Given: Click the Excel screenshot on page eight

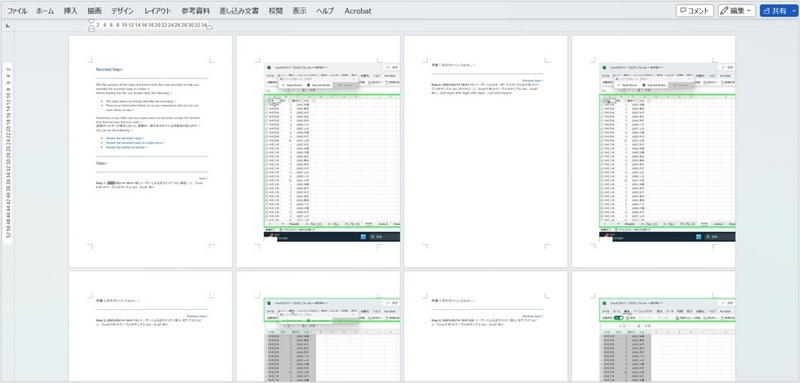Looking at the screenshot, I should tap(667, 340).
